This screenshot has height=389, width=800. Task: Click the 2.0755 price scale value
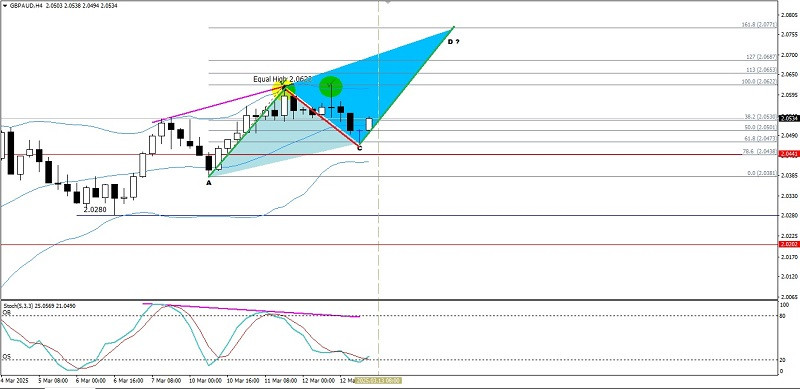pyautogui.click(x=788, y=35)
